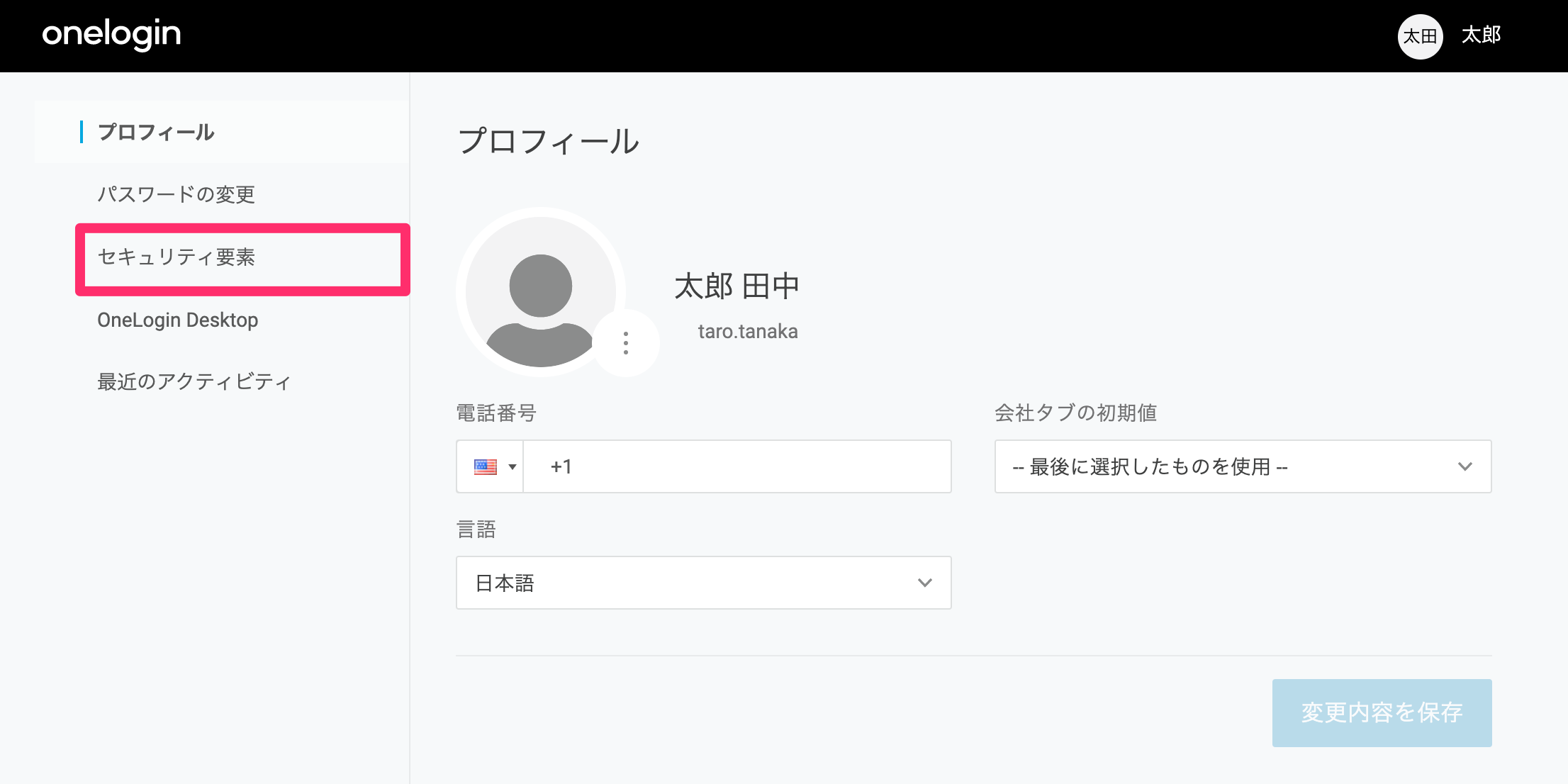Image resolution: width=1568 pixels, height=784 pixels.
Task: Click the 会社タブの初期値 field label
Action: pos(1076,413)
